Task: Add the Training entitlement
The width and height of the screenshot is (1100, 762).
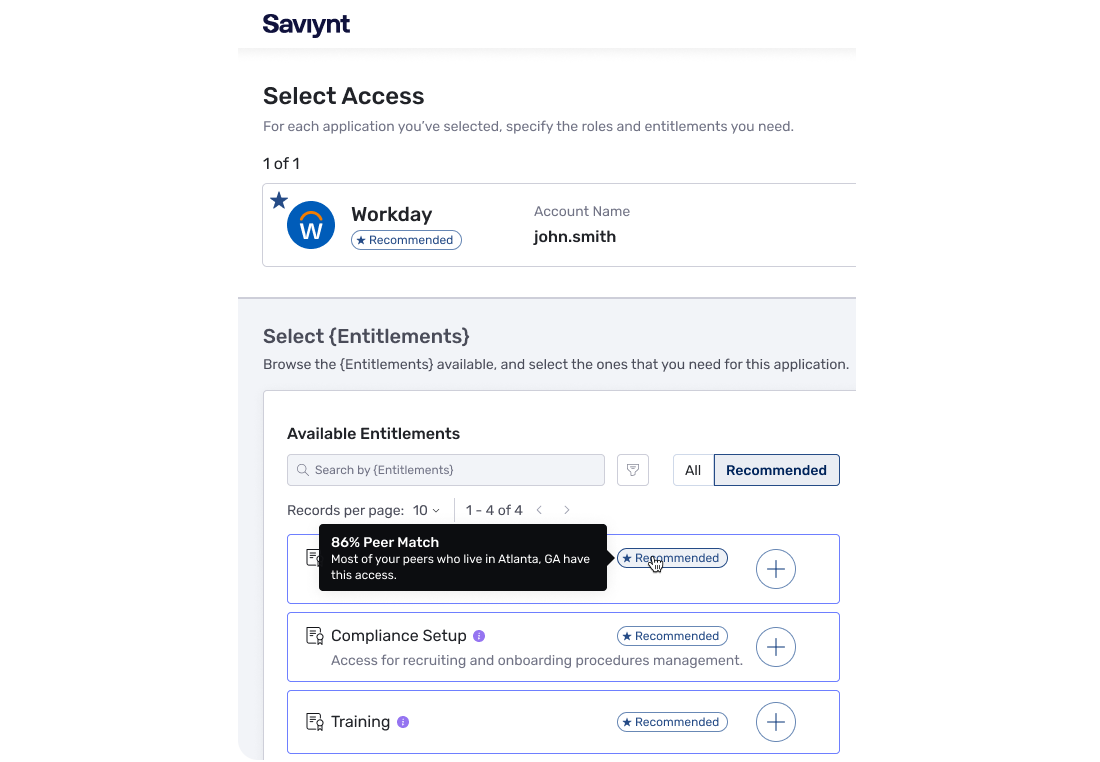Action: pos(775,721)
